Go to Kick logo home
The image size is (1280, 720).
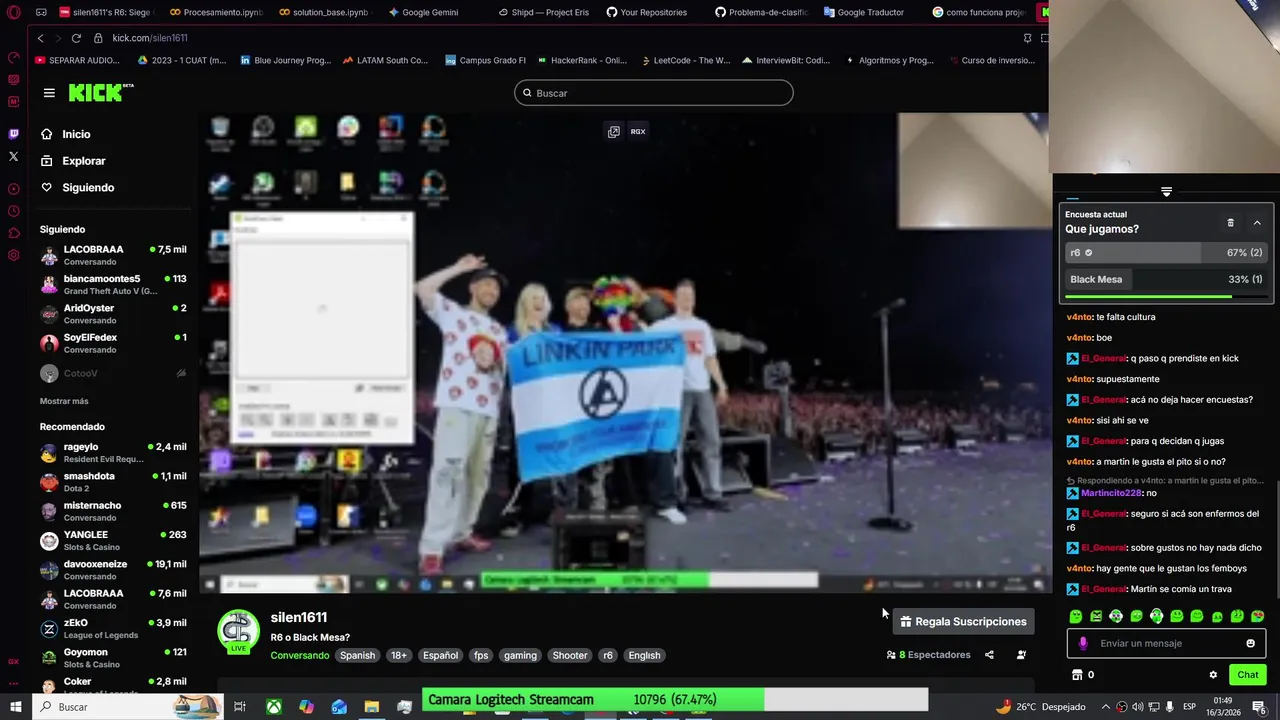click(98, 92)
